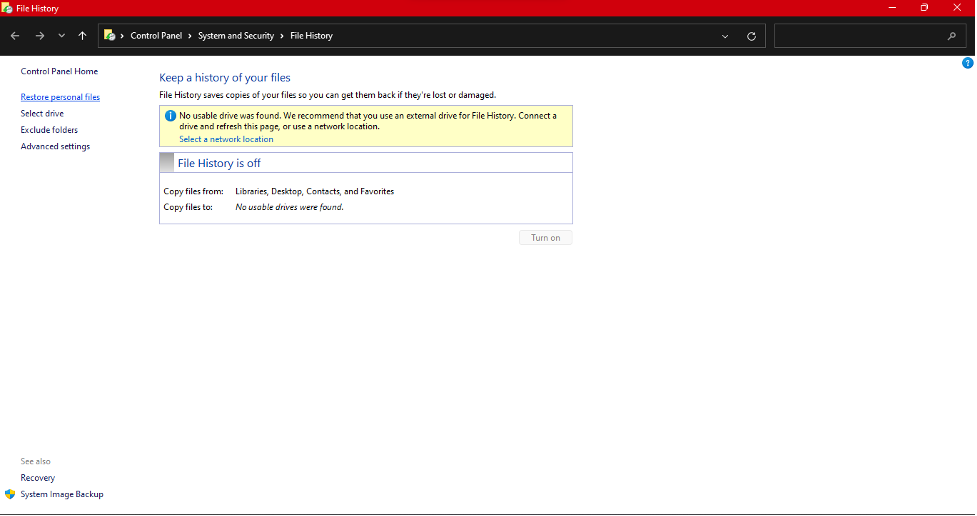The image size is (977, 516).
Task: Go back using the Back arrow
Action: pos(15,36)
